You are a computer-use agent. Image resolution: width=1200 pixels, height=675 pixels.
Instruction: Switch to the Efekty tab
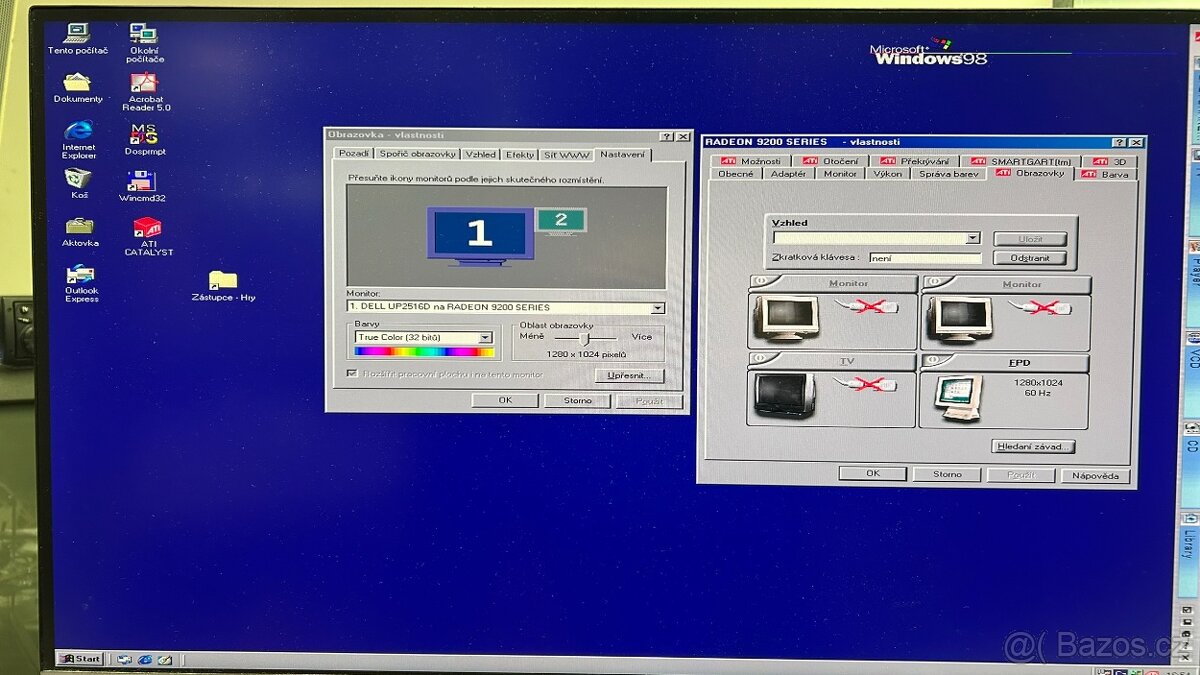[x=521, y=155]
